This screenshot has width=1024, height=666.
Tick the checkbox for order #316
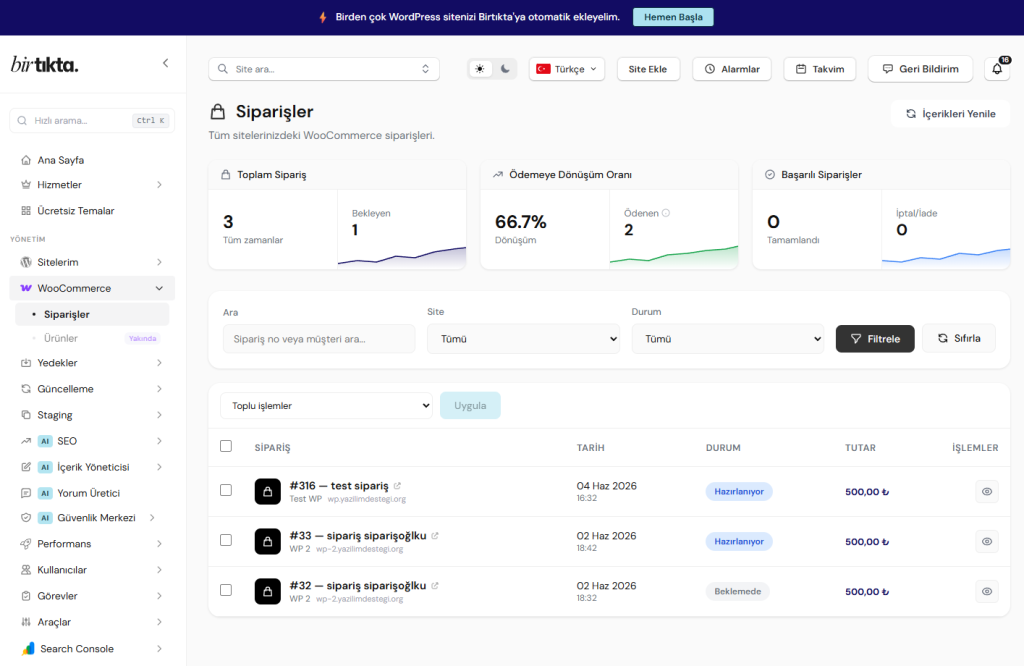tap(226, 490)
